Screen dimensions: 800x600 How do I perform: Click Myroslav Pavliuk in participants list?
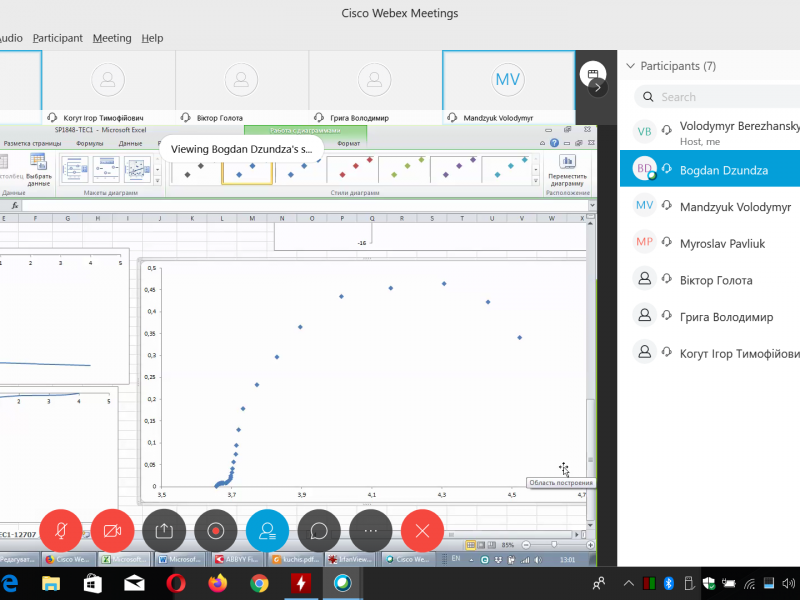(x=727, y=243)
